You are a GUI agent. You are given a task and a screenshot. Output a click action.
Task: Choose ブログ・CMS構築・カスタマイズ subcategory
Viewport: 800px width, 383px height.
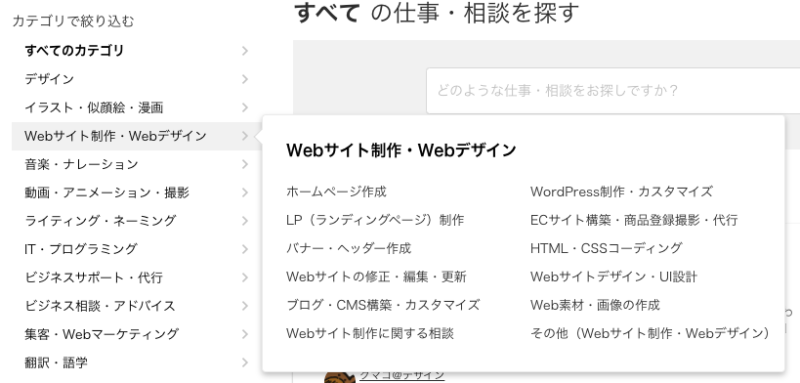(x=383, y=305)
